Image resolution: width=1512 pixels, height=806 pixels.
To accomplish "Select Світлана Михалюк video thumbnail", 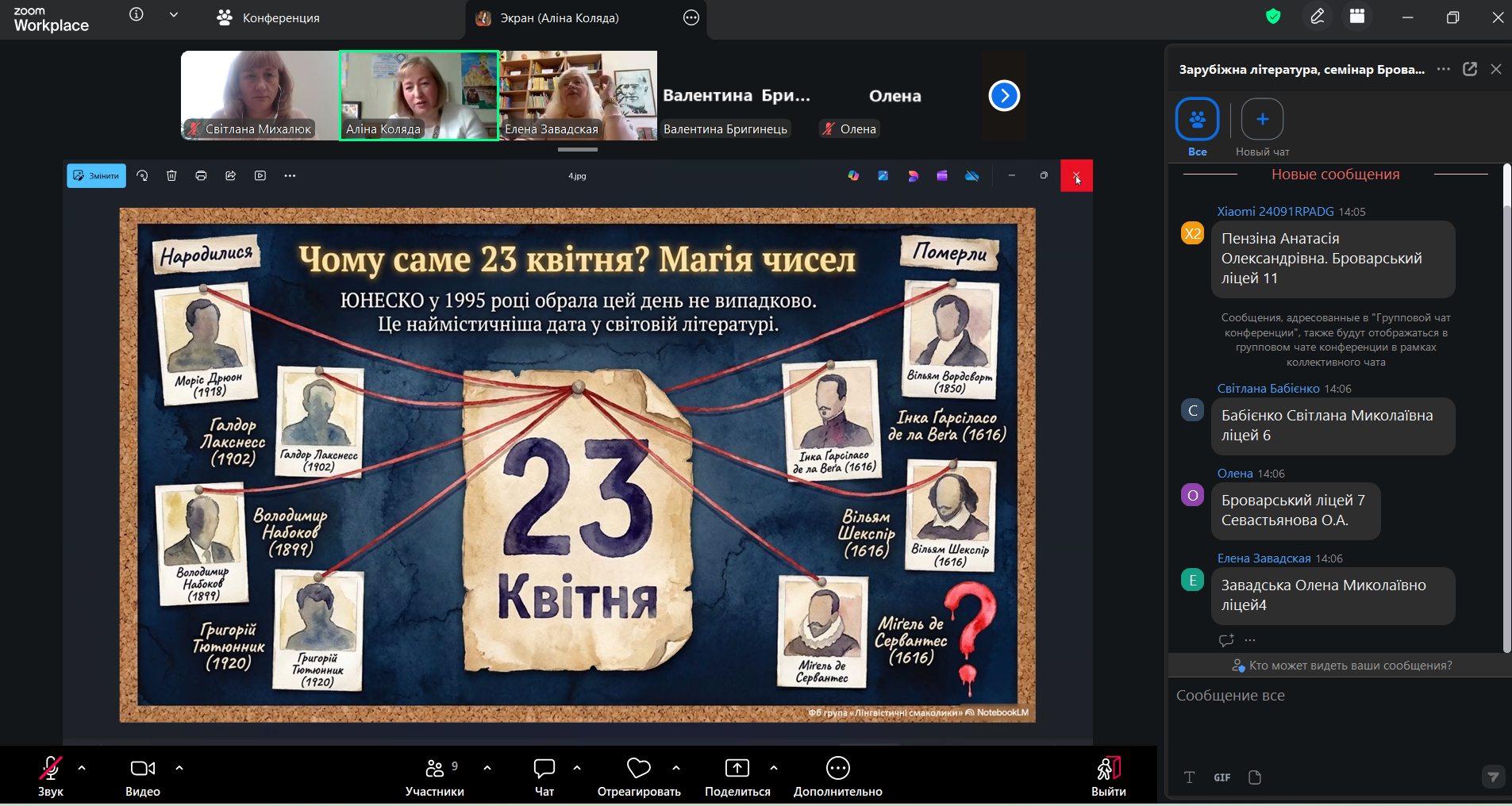I will [260, 95].
